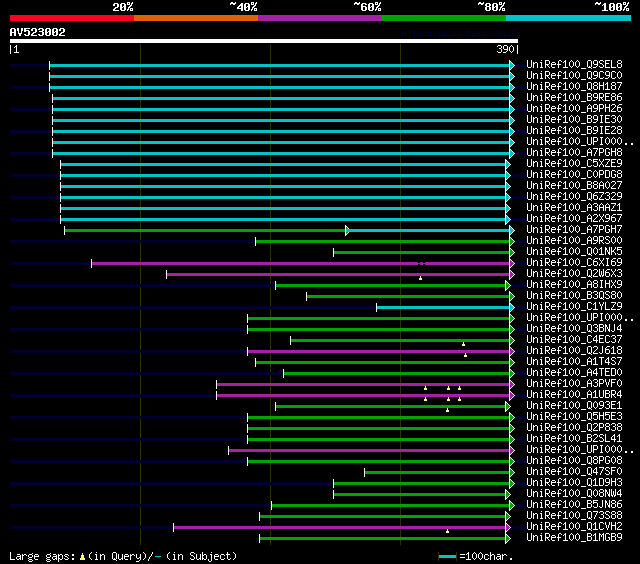Click the UniRef100_A1UBR4 label
The width and height of the screenshot is (640, 564).
574,395
